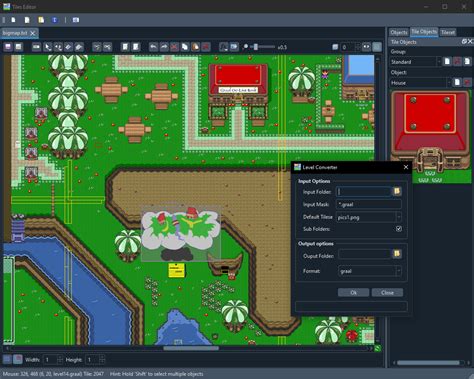Screen dimensions: 474x379
Task: Close the Tile Objects panel
Action: [470, 41]
